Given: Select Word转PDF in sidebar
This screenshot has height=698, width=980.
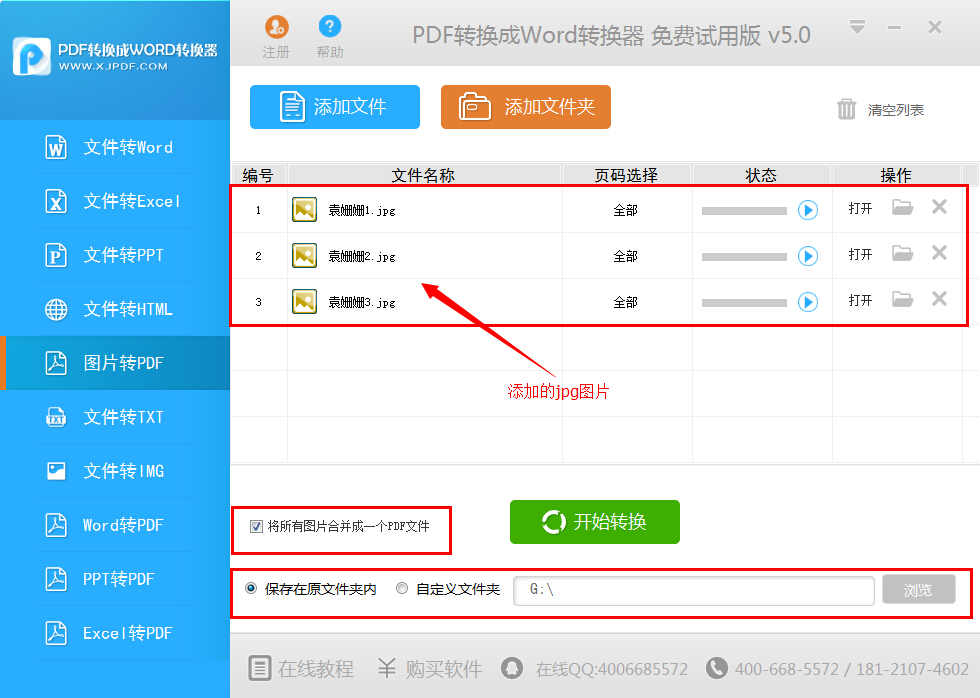Looking at the screenshot, I should pos(115,524).
